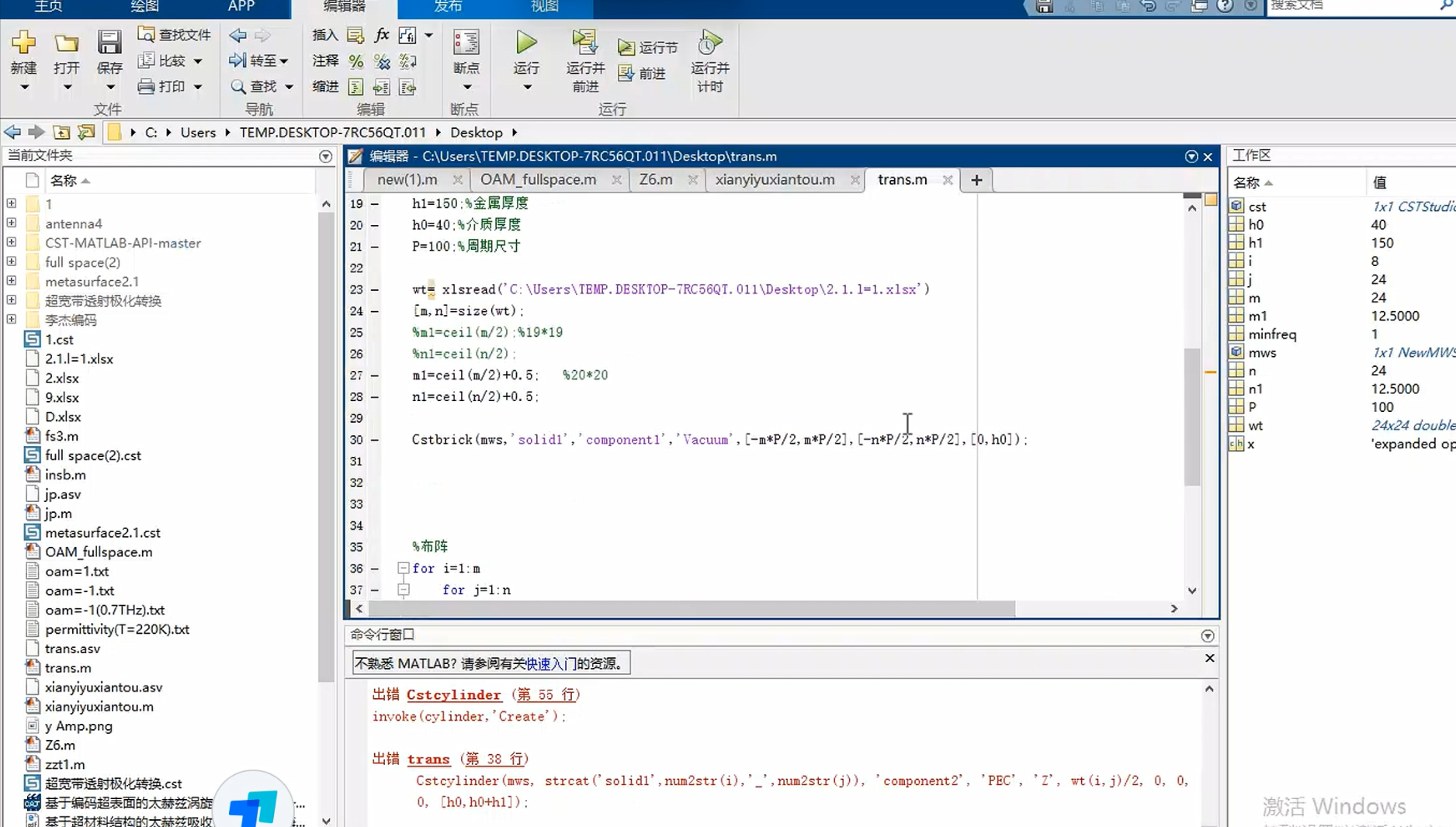Click the folder-up icon in address bar
This screenshot has height=827, width=1456.
coord(61,133)
